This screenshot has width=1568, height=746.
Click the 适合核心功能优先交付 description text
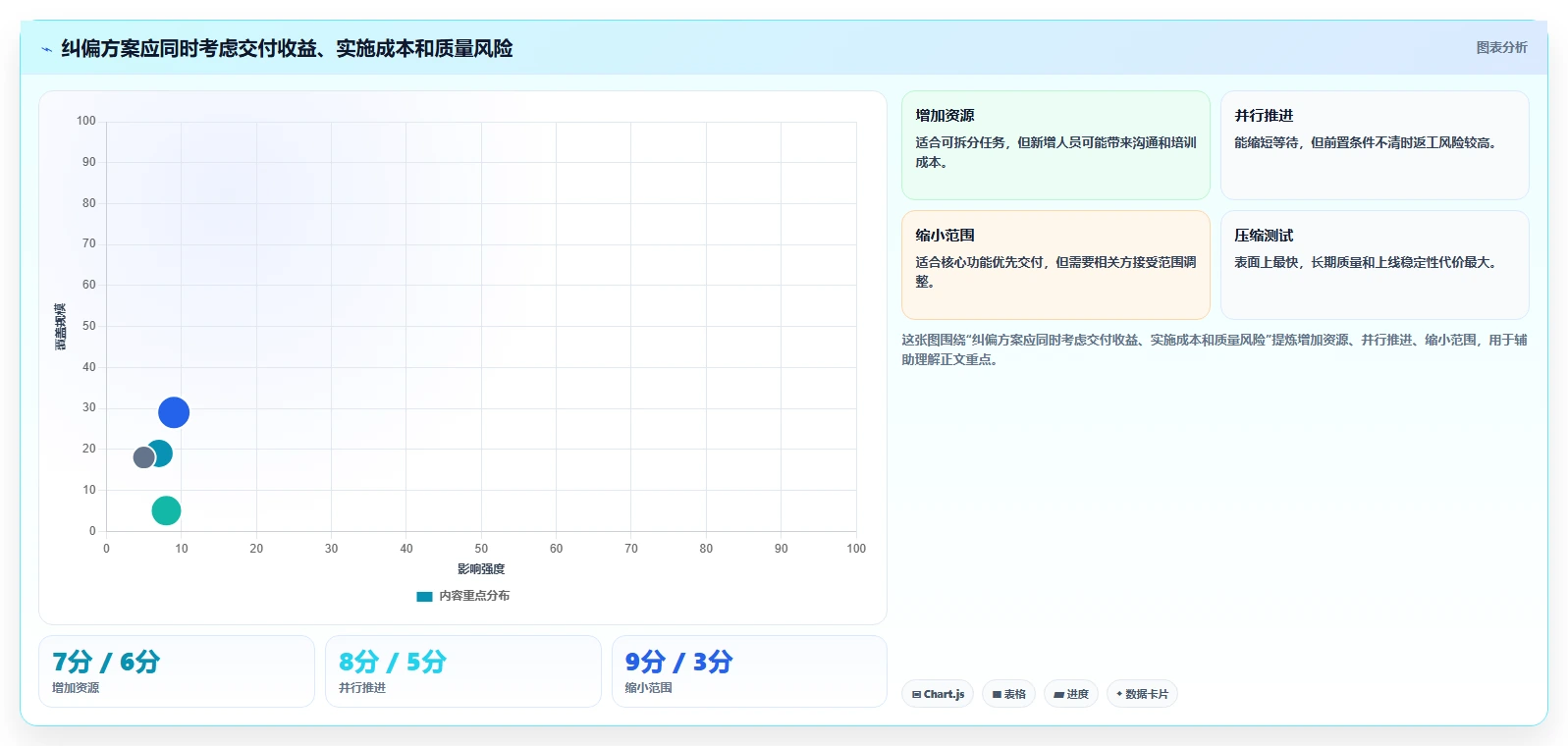click(1055, 272)
